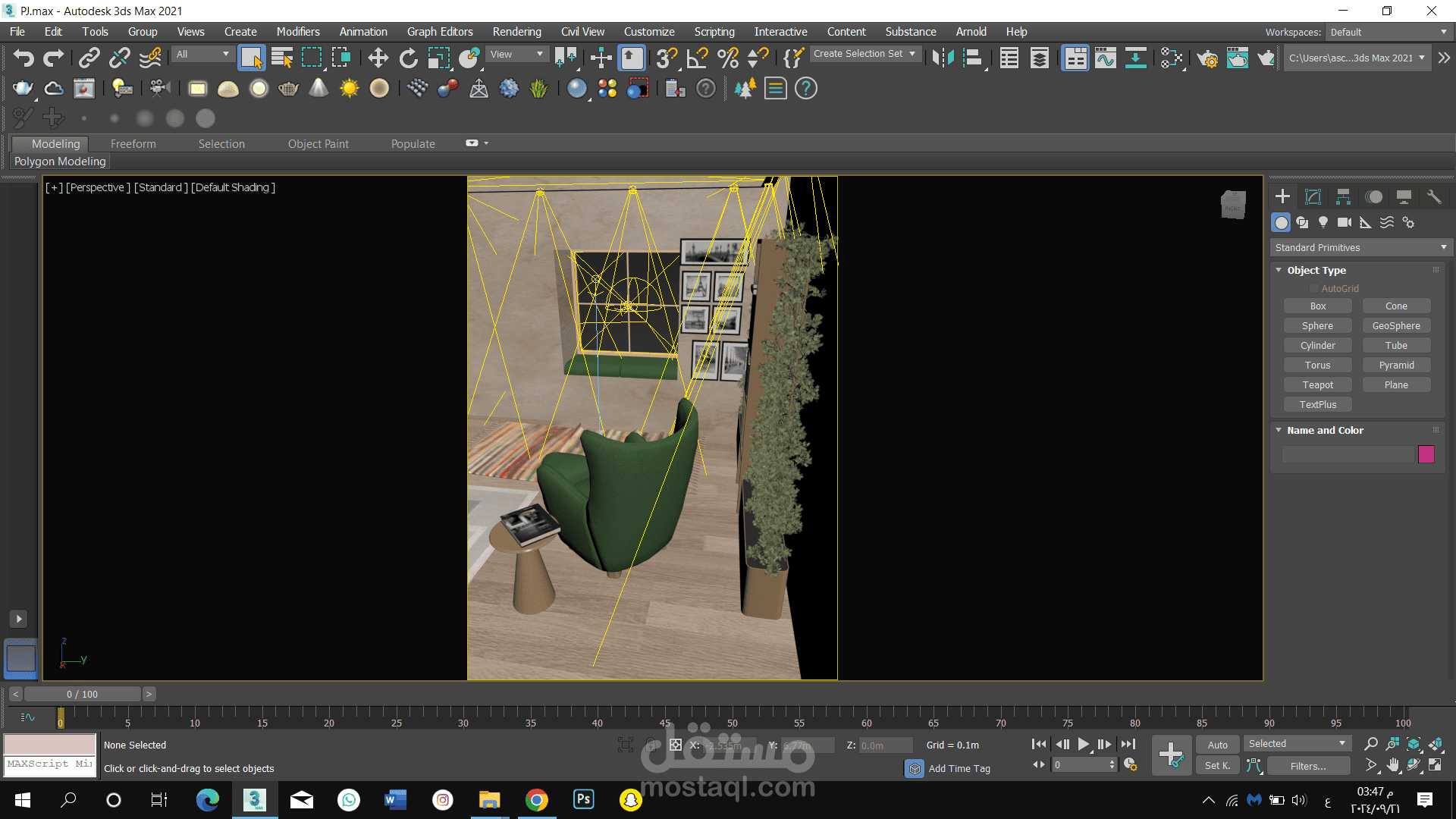The image size is (1456, 819).
Task: Open the Render Setup teapot icon
Action: [1207, 58]
